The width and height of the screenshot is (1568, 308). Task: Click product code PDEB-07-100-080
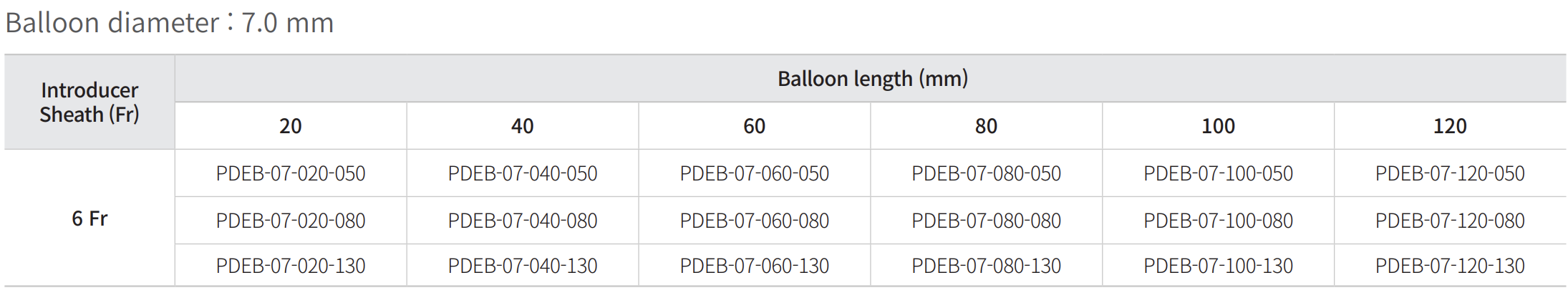click(x=1218, y=221)
